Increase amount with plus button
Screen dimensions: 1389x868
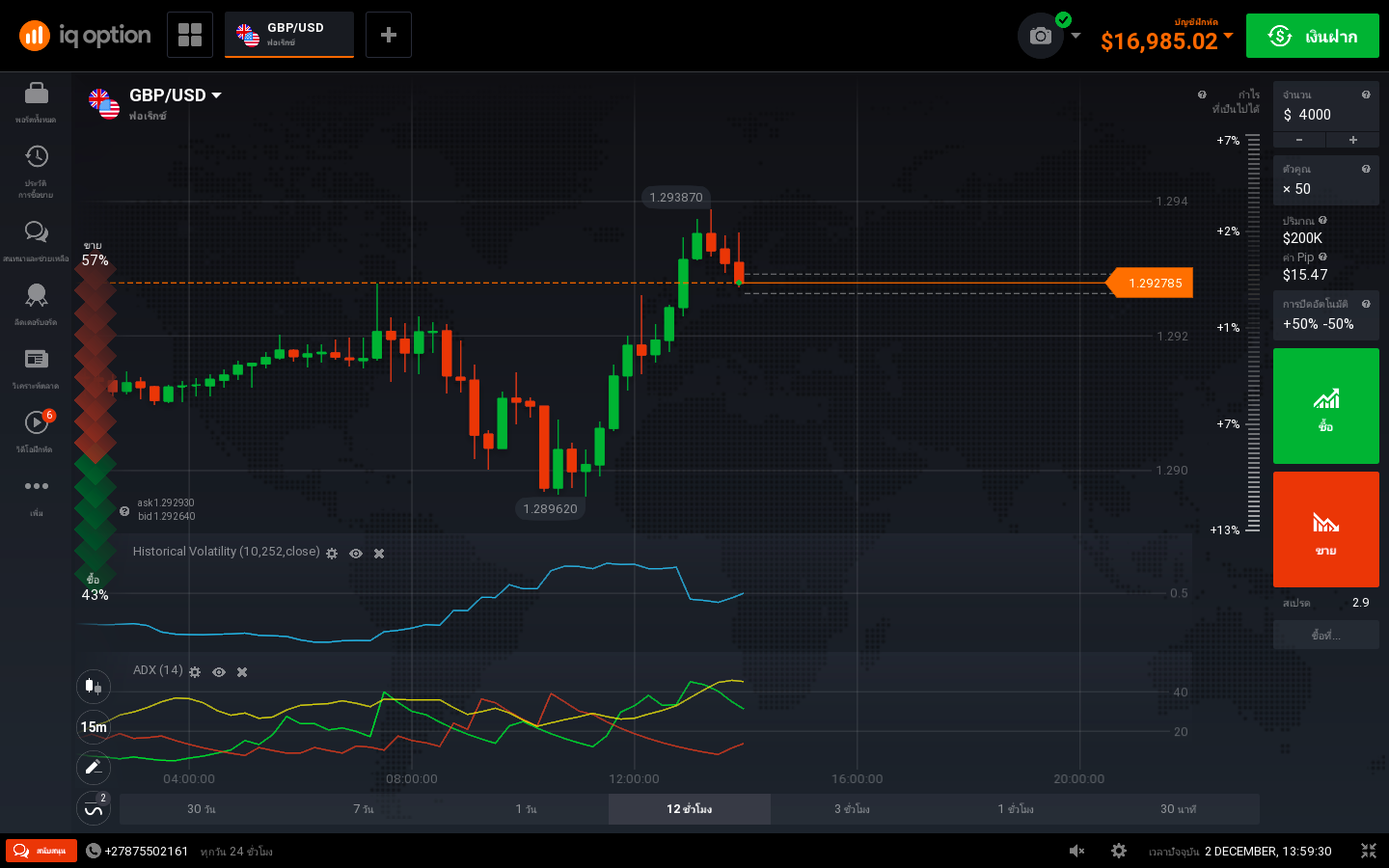click(1353, 140)
